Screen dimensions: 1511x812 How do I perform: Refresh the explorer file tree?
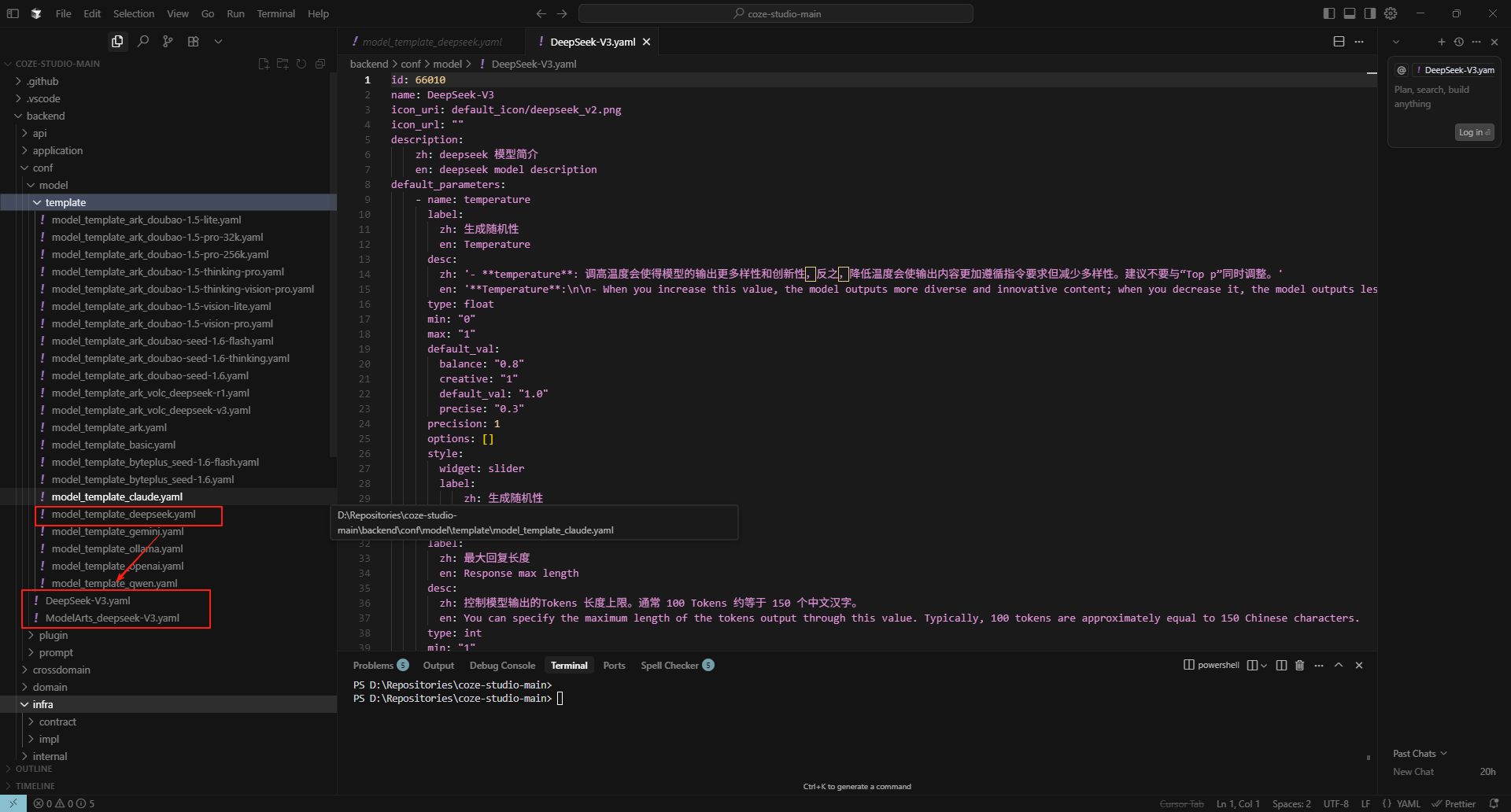point(301,64)
